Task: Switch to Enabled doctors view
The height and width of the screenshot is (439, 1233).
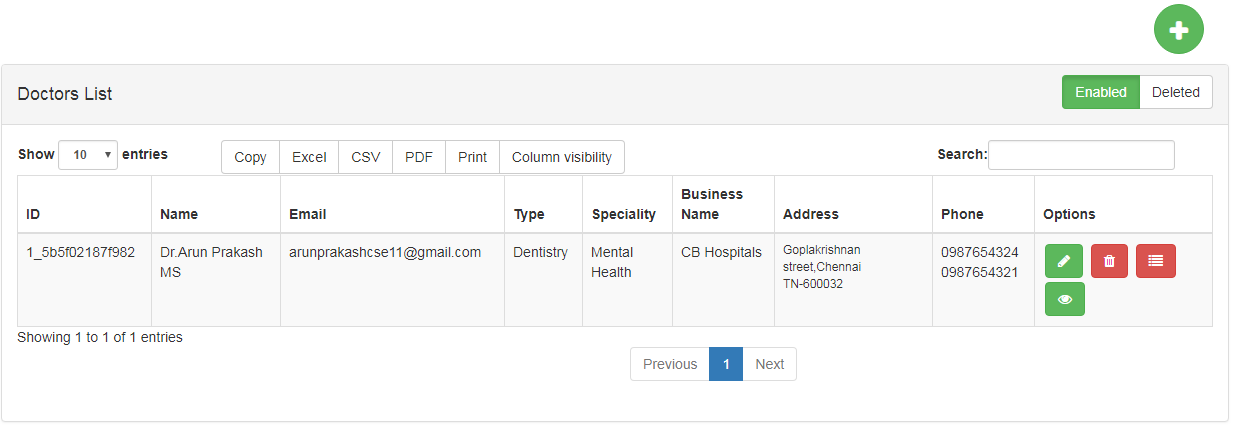Action: (1100, 92)
